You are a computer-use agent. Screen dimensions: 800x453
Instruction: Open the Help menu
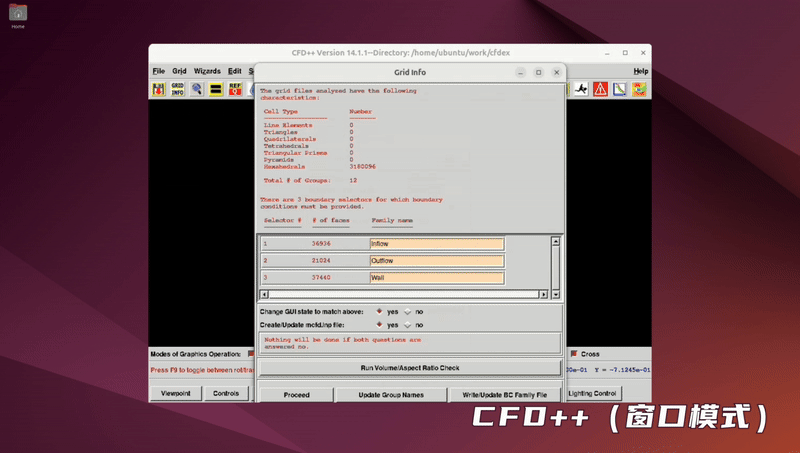pos(641,71)
